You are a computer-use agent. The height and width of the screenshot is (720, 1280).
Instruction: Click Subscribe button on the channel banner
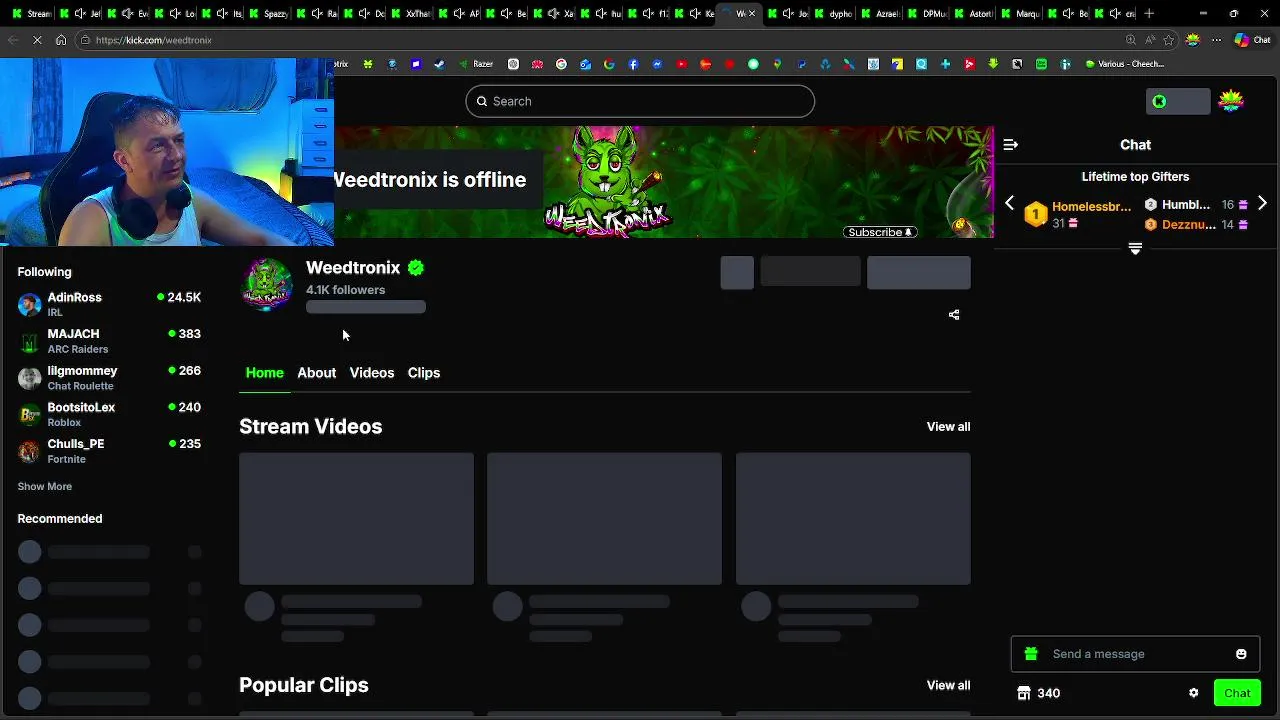[880, 232]
